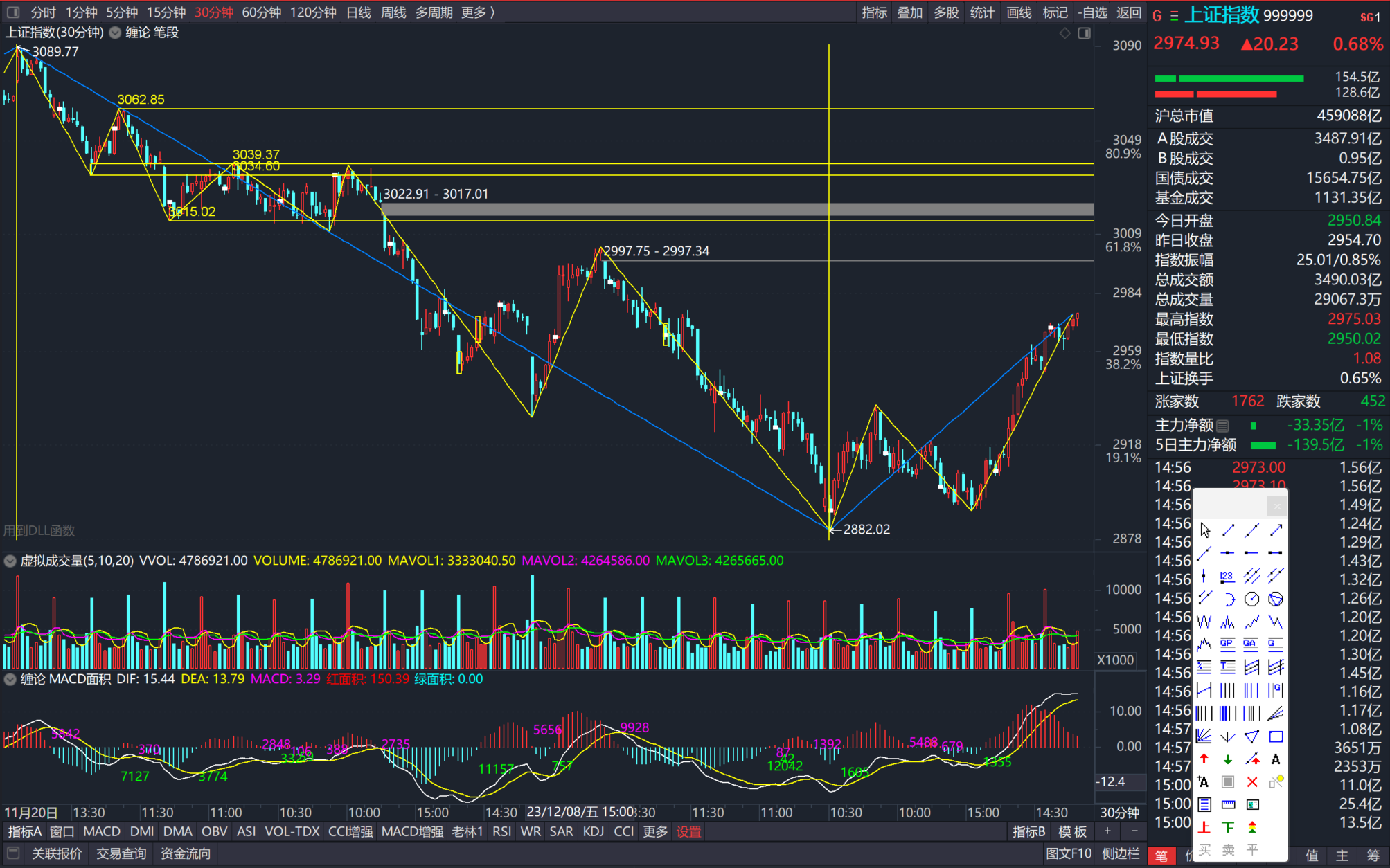Toggle 指标B indicator group
Image resolution: width=1390 pixels, height=868 pixels.
pos(1028,831)
